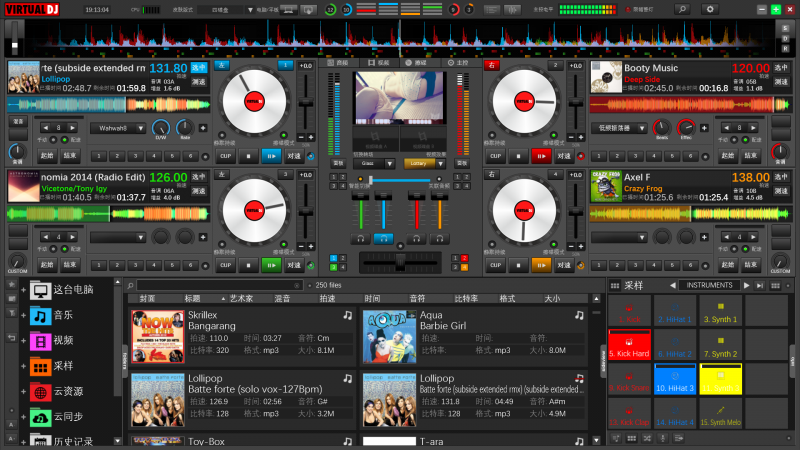
Task: Trigger the 15. Synth Melo sampler pad
Action: (720, 413)
